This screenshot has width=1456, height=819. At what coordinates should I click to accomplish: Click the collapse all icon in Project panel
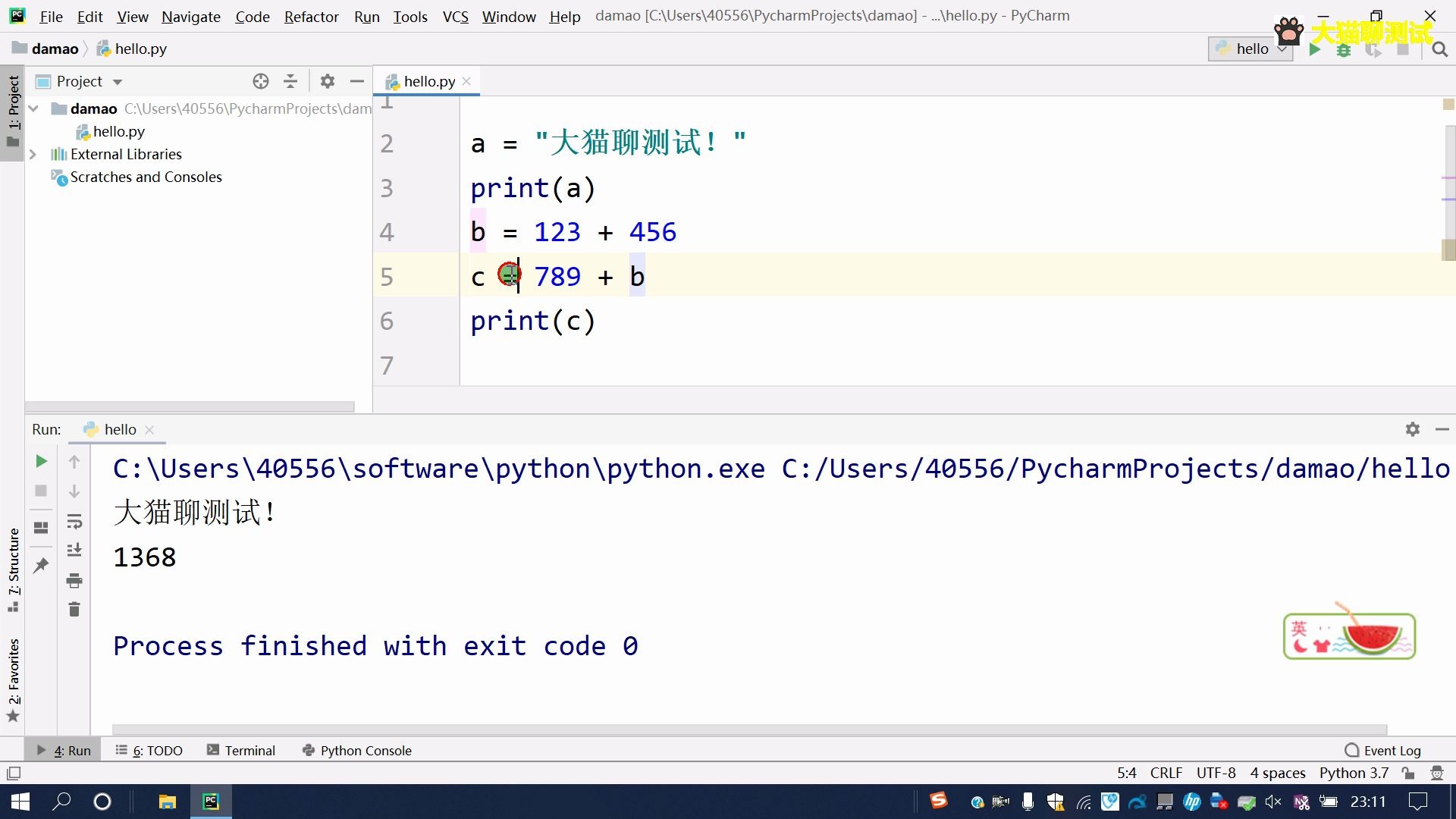pos(290,81)
